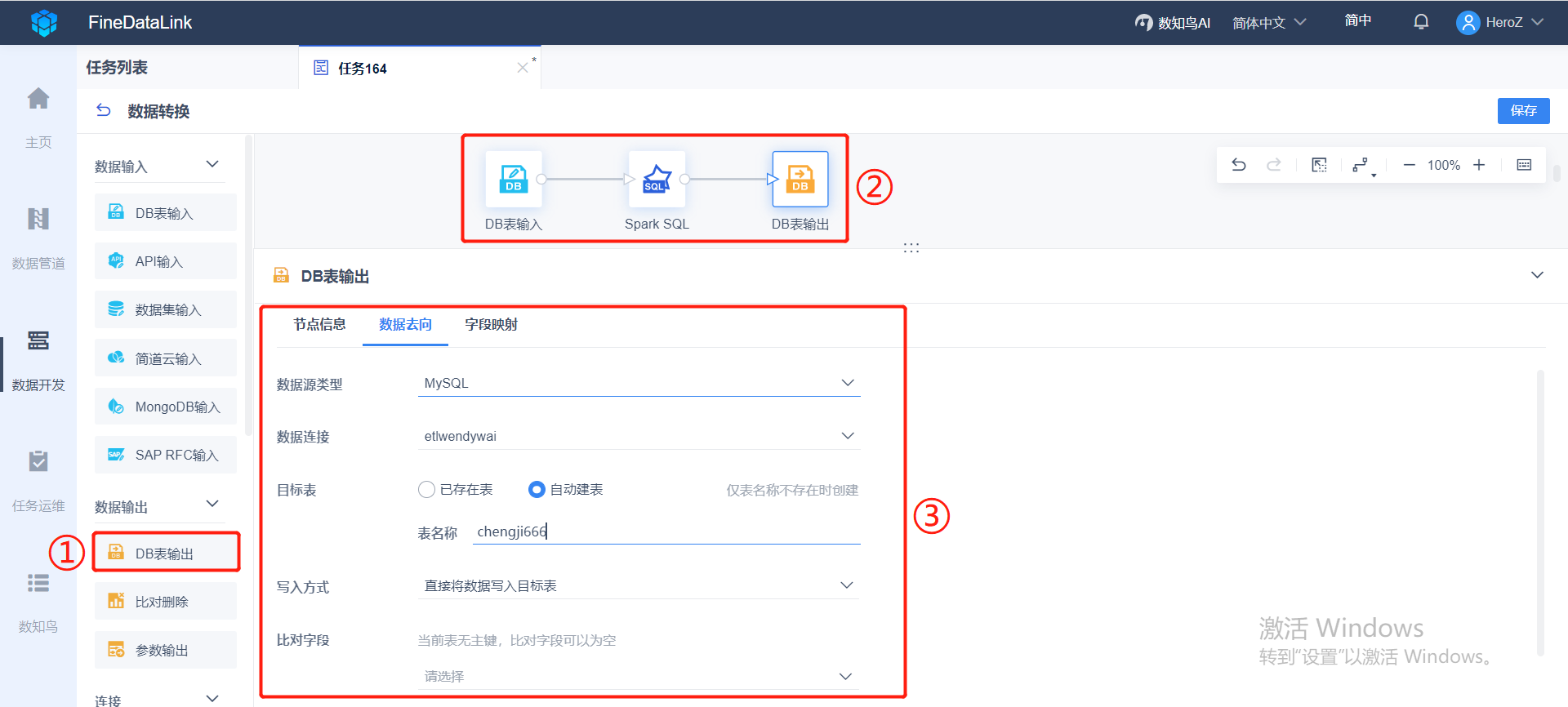The image size is (1568, 707).
Task: Open 数知鸟AI assistant
Action: [x=1172, y=23]
